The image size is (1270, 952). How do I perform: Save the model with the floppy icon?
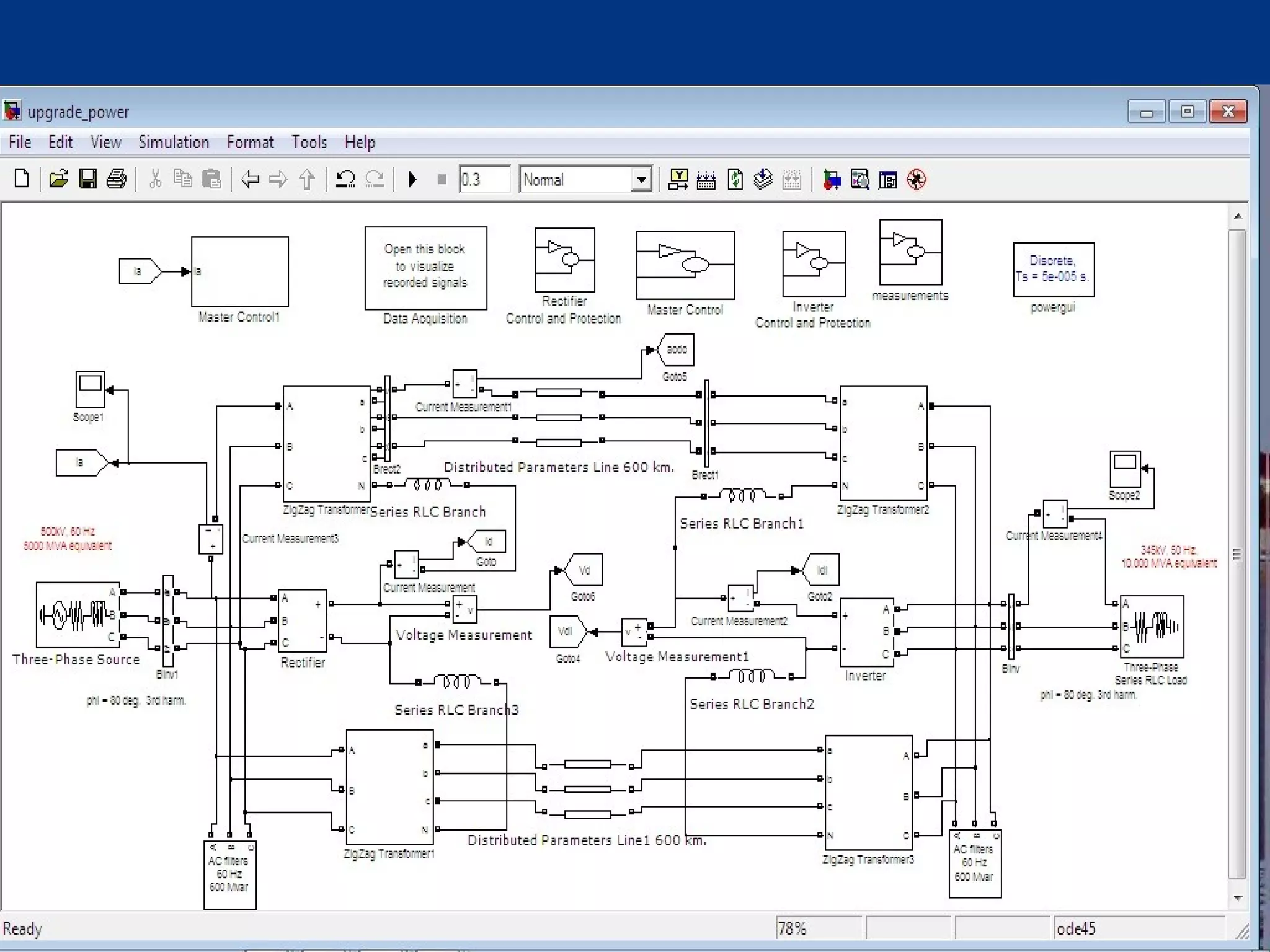[87, 180]
